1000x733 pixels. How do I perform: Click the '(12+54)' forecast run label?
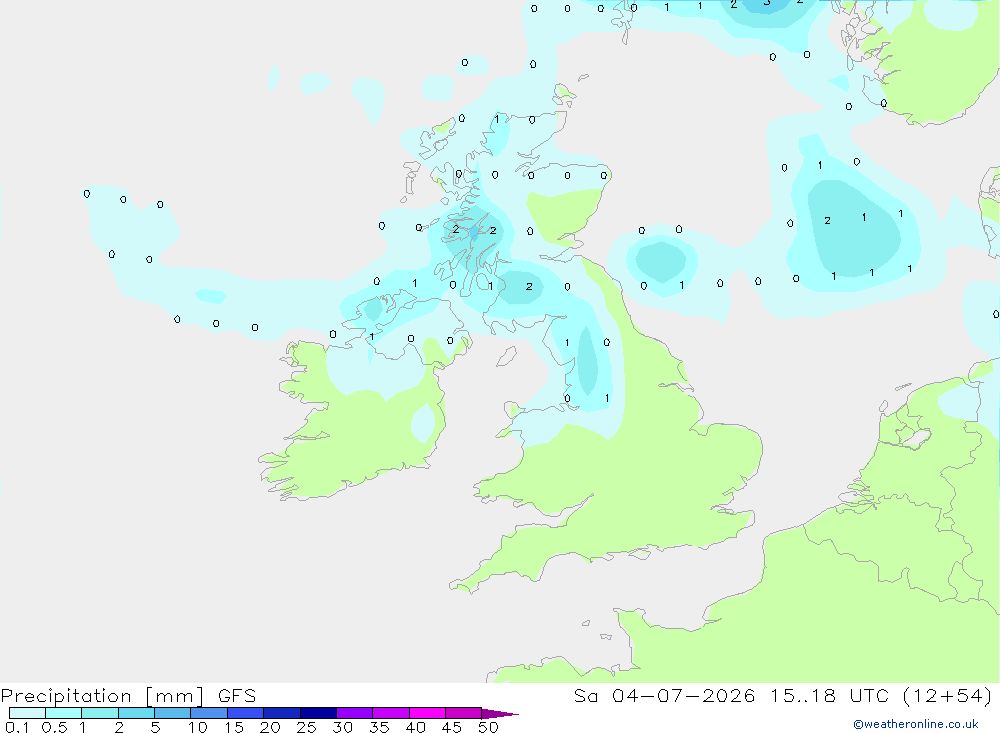pos(947,695)
